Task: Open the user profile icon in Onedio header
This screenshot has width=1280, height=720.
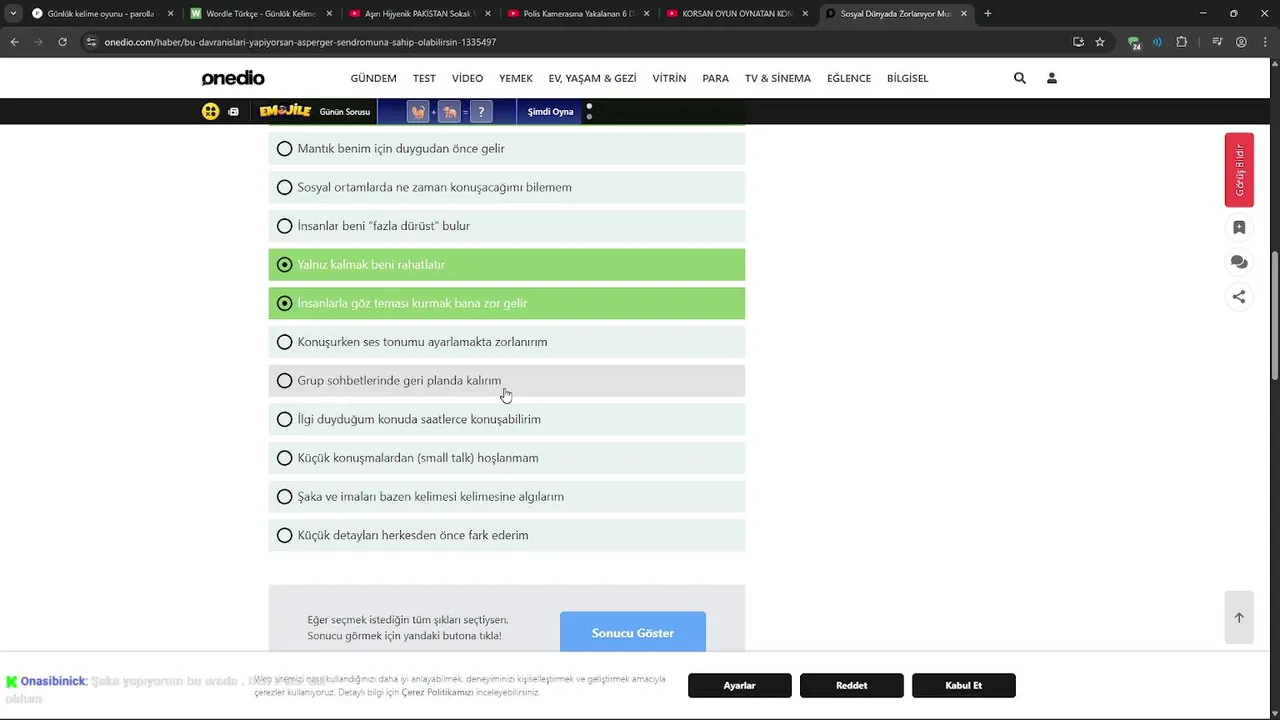Action: click(x=1052, y=78)
